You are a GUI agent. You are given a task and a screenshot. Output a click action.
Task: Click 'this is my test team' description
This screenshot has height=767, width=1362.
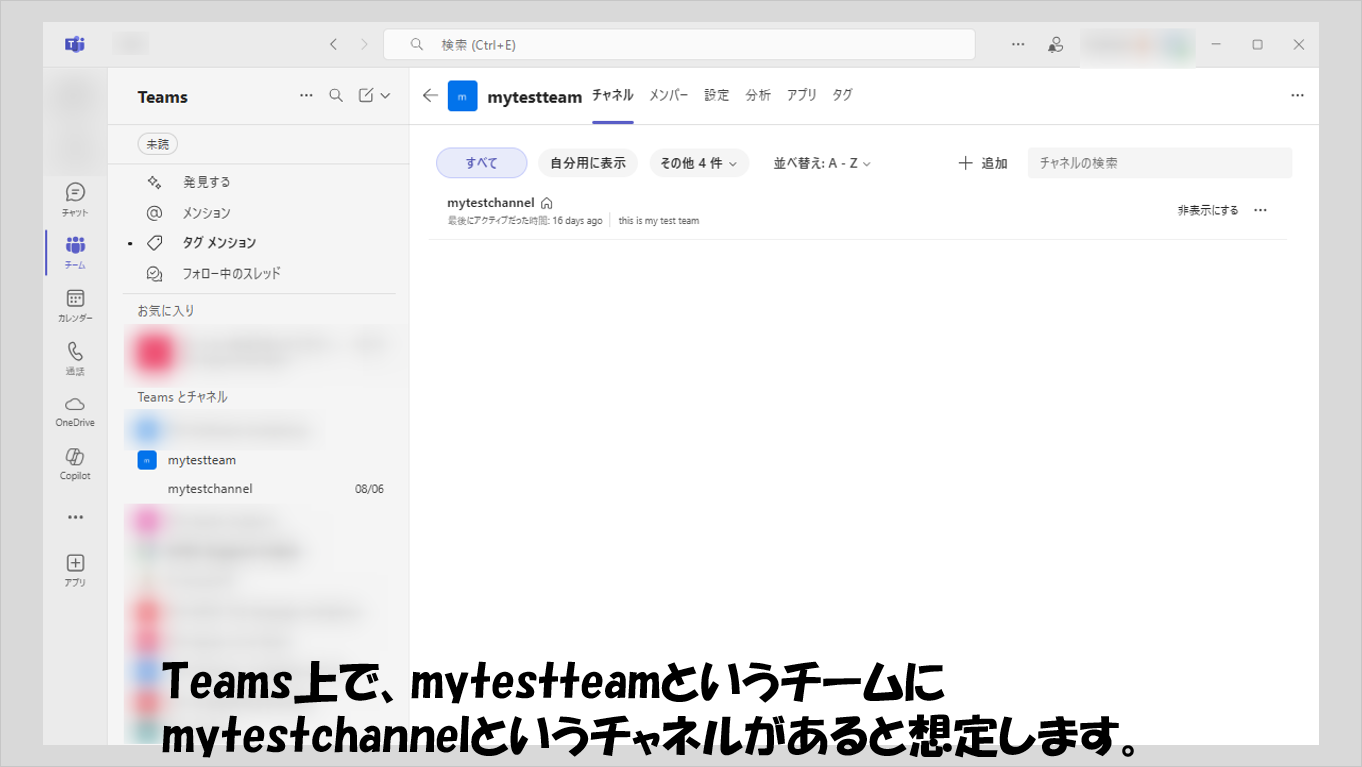click(x=659, y=221)
